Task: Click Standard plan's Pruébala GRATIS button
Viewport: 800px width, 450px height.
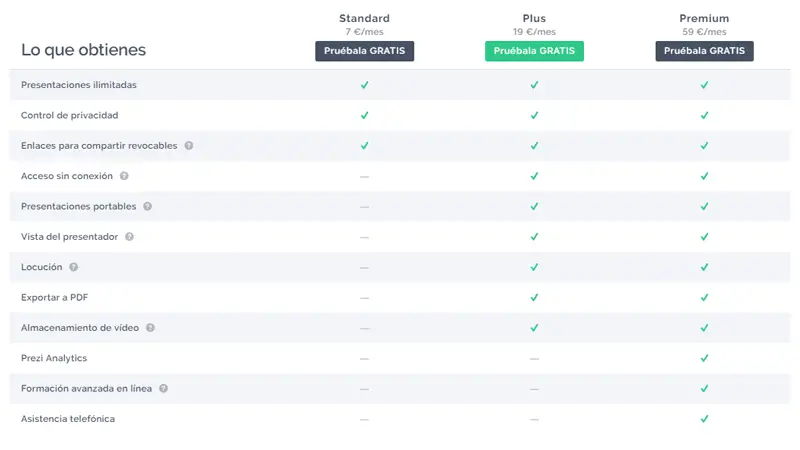Action: [x=364, y=51]
